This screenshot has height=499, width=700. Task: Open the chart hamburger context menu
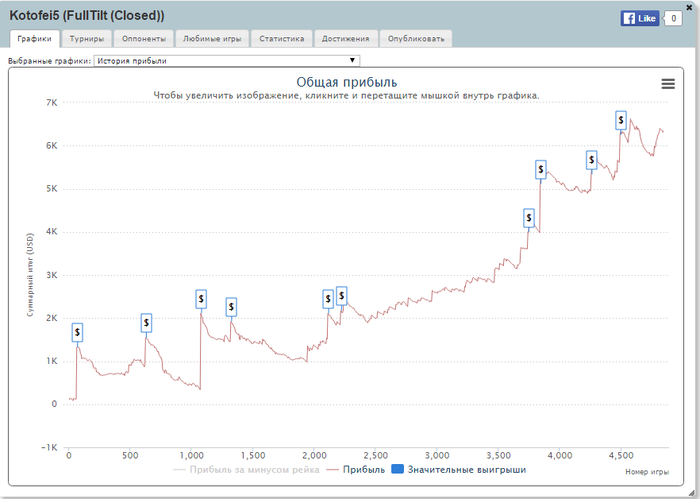(x=668, y=84)
